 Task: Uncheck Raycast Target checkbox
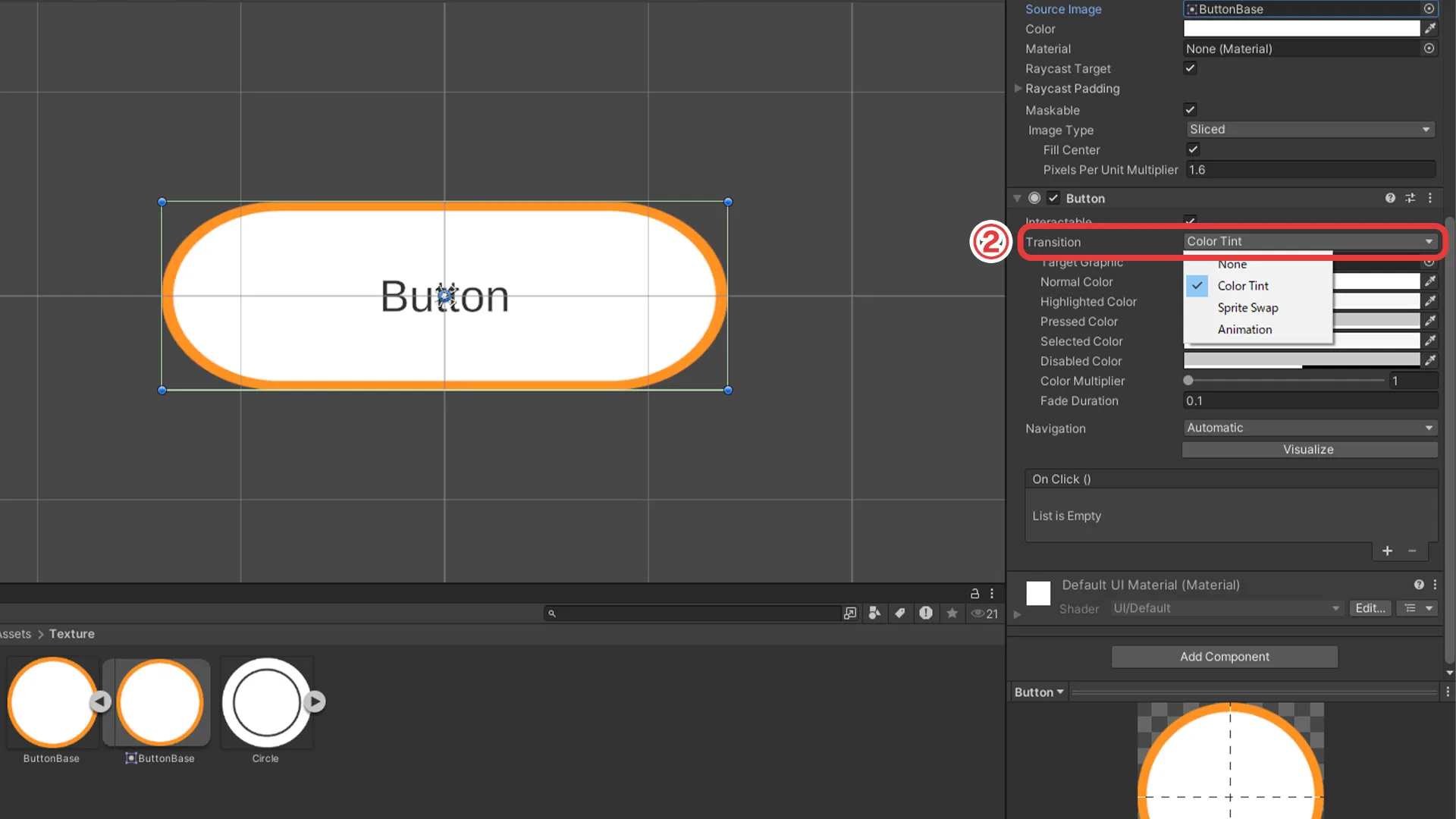click(x=1191, y=68)
